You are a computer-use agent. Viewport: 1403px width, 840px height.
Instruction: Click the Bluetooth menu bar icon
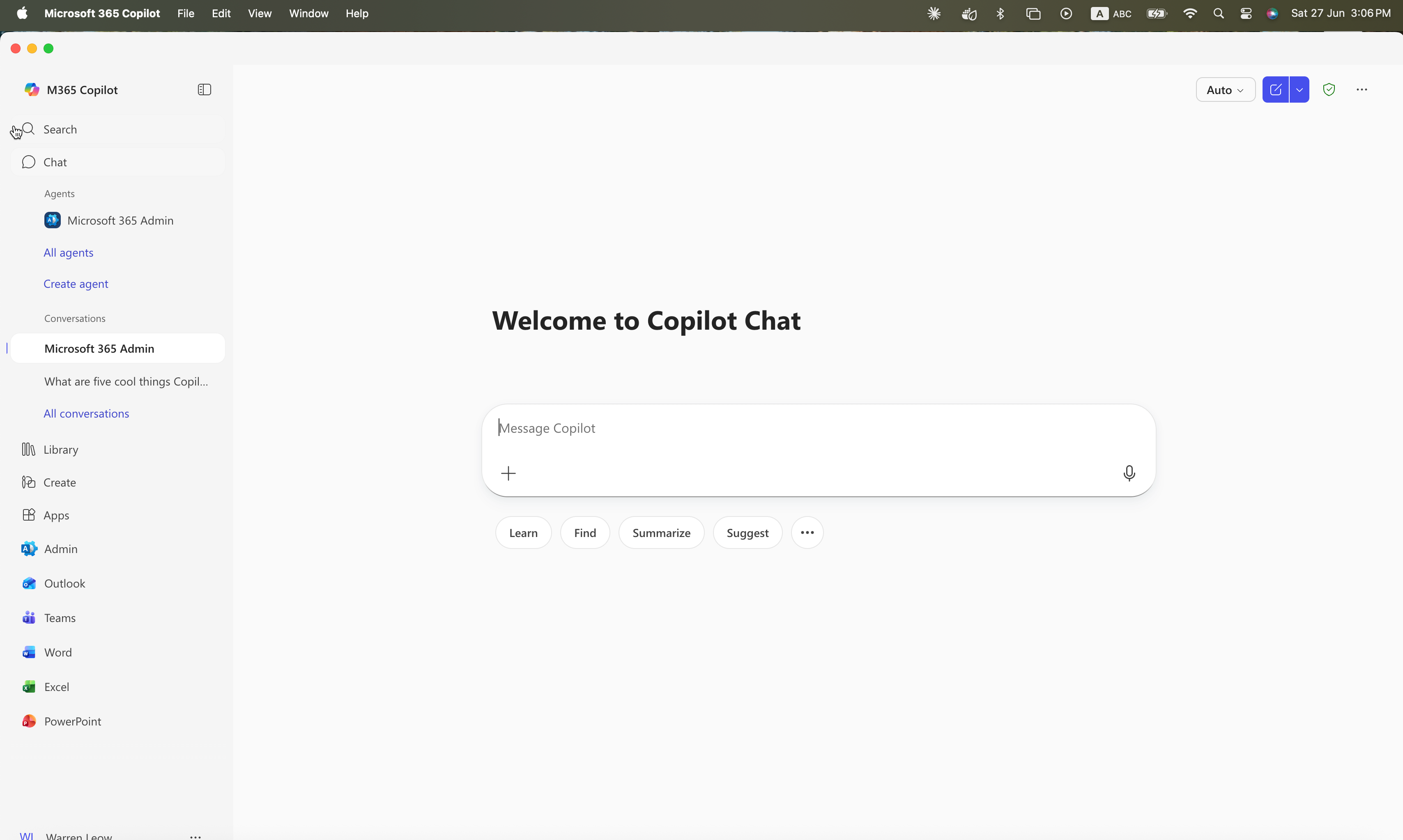1000,14
